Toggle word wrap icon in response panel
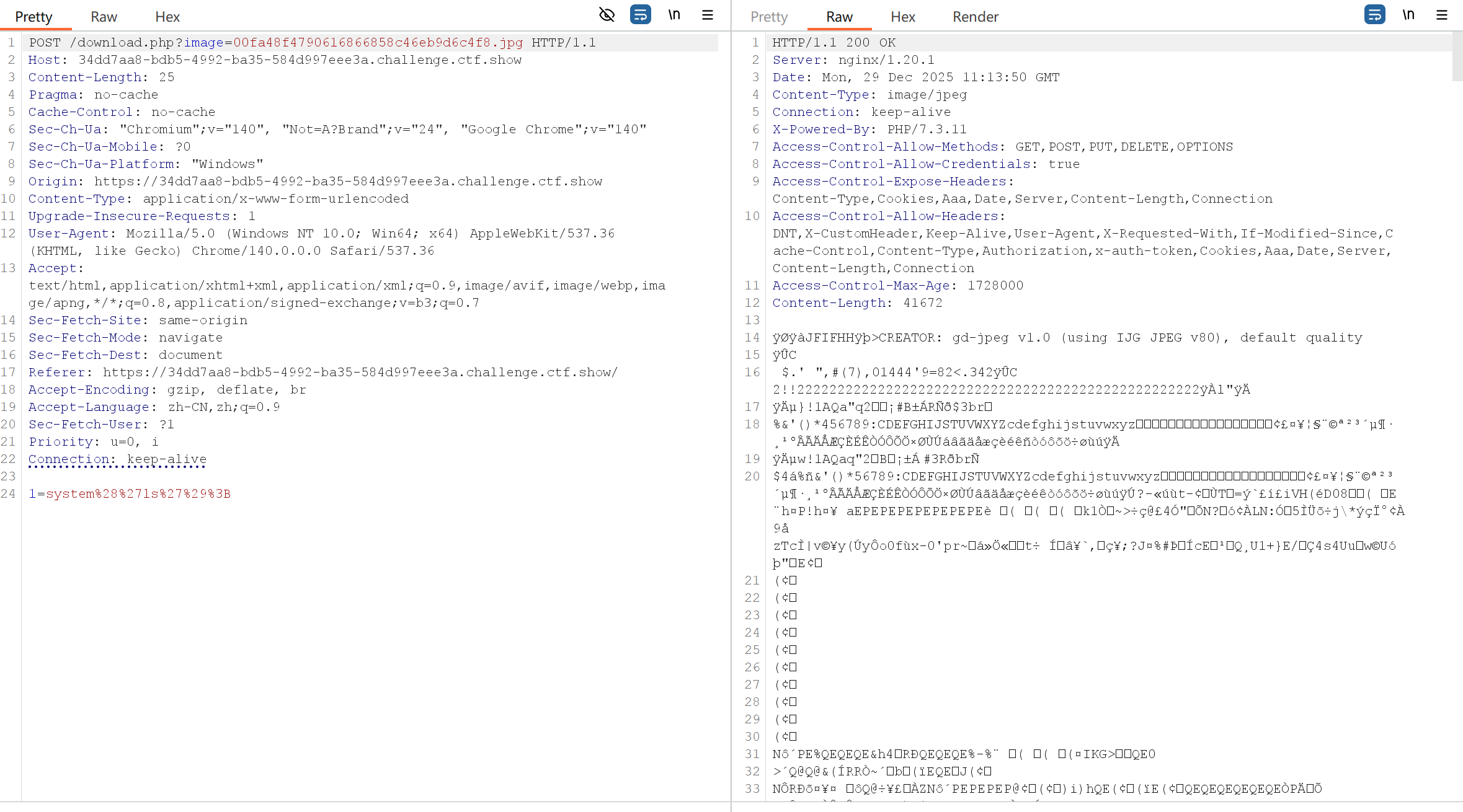This screenshot has width=1463, height=812. (x=1374, y=14)
